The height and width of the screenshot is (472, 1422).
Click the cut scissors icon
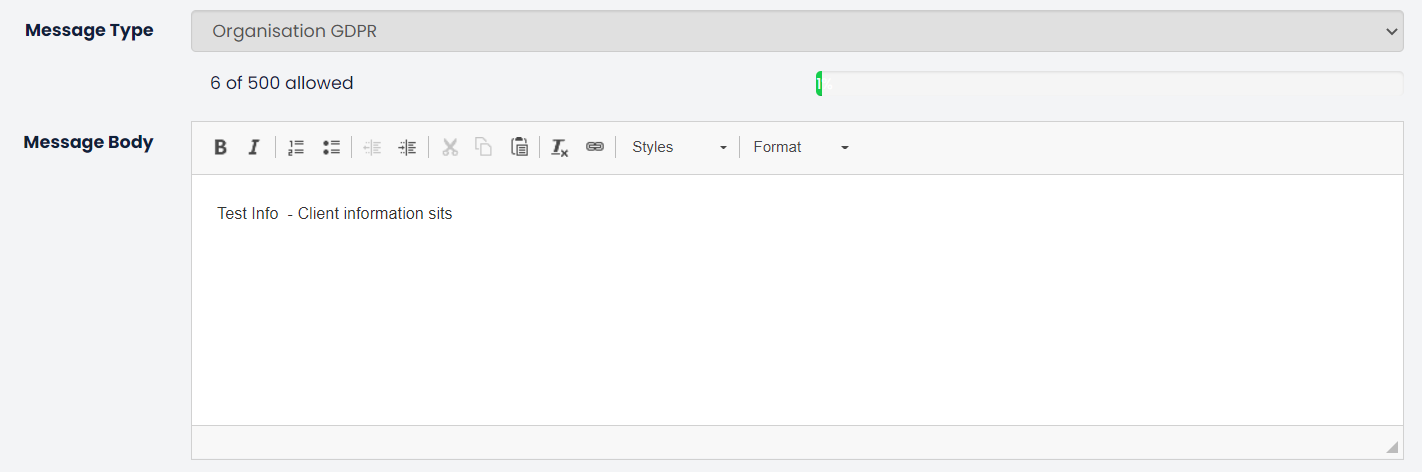(450, 147)
